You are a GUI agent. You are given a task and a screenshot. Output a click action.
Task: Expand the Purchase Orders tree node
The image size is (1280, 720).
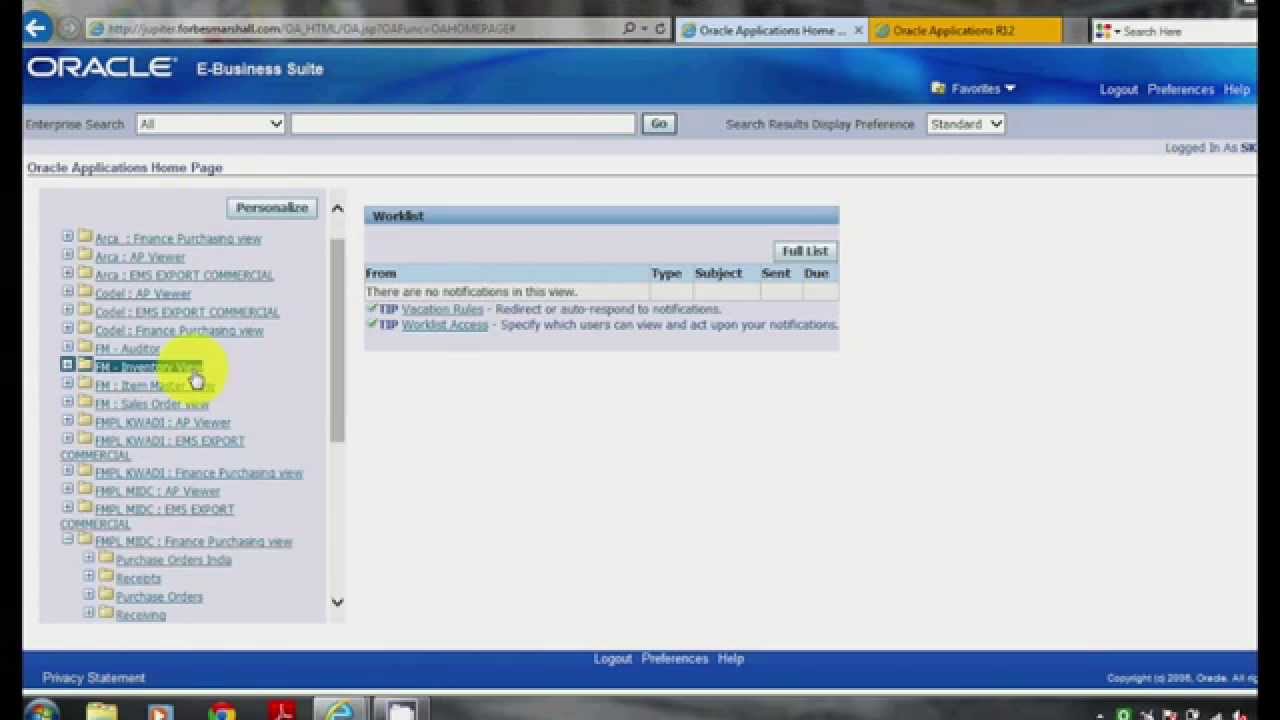(89, 595)
